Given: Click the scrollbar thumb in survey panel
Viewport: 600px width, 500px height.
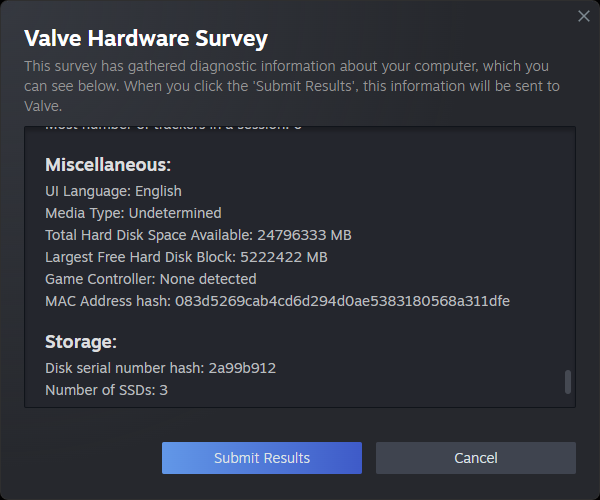Looking at the screenshot, I should point(568,382).
